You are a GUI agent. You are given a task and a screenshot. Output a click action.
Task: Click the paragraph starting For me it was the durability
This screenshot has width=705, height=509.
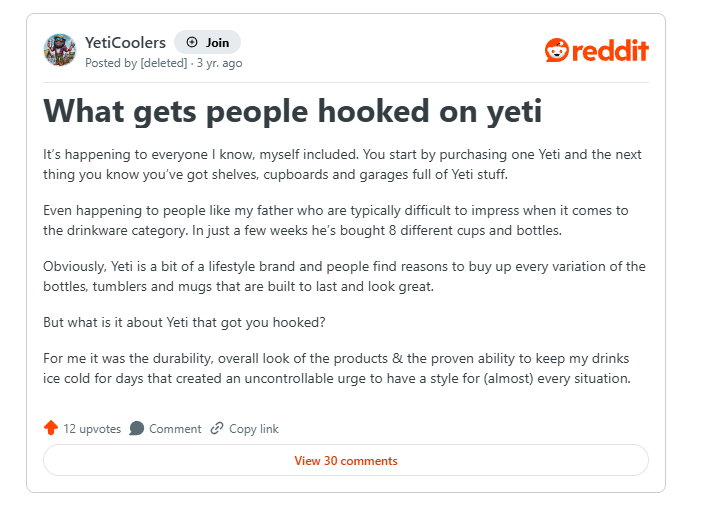(342, 368)
